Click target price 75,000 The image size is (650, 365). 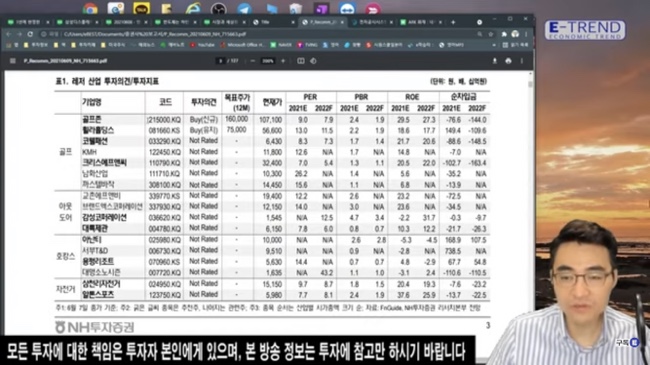[237, 130]
